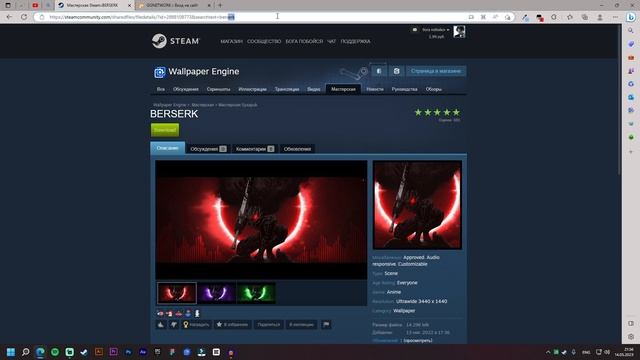Open the МАГАЗИН menu in Steam header
The width and height of the screenshot is (640, 360).
point(231,41)
